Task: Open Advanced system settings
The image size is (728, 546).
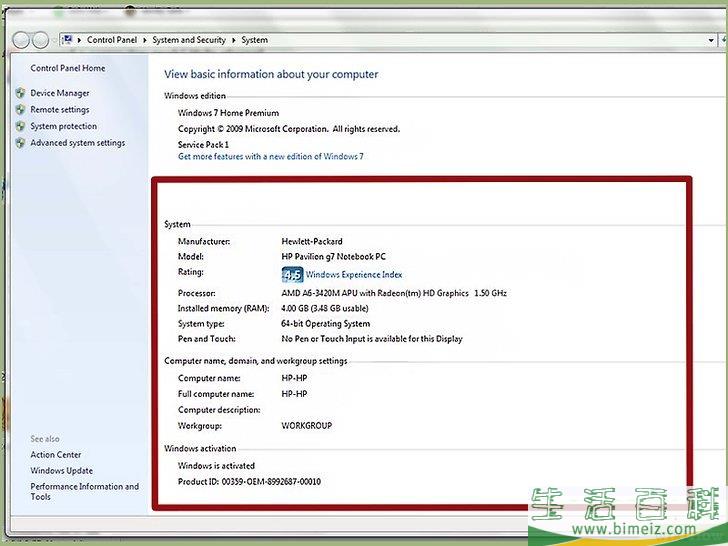Action: point(78,143)
